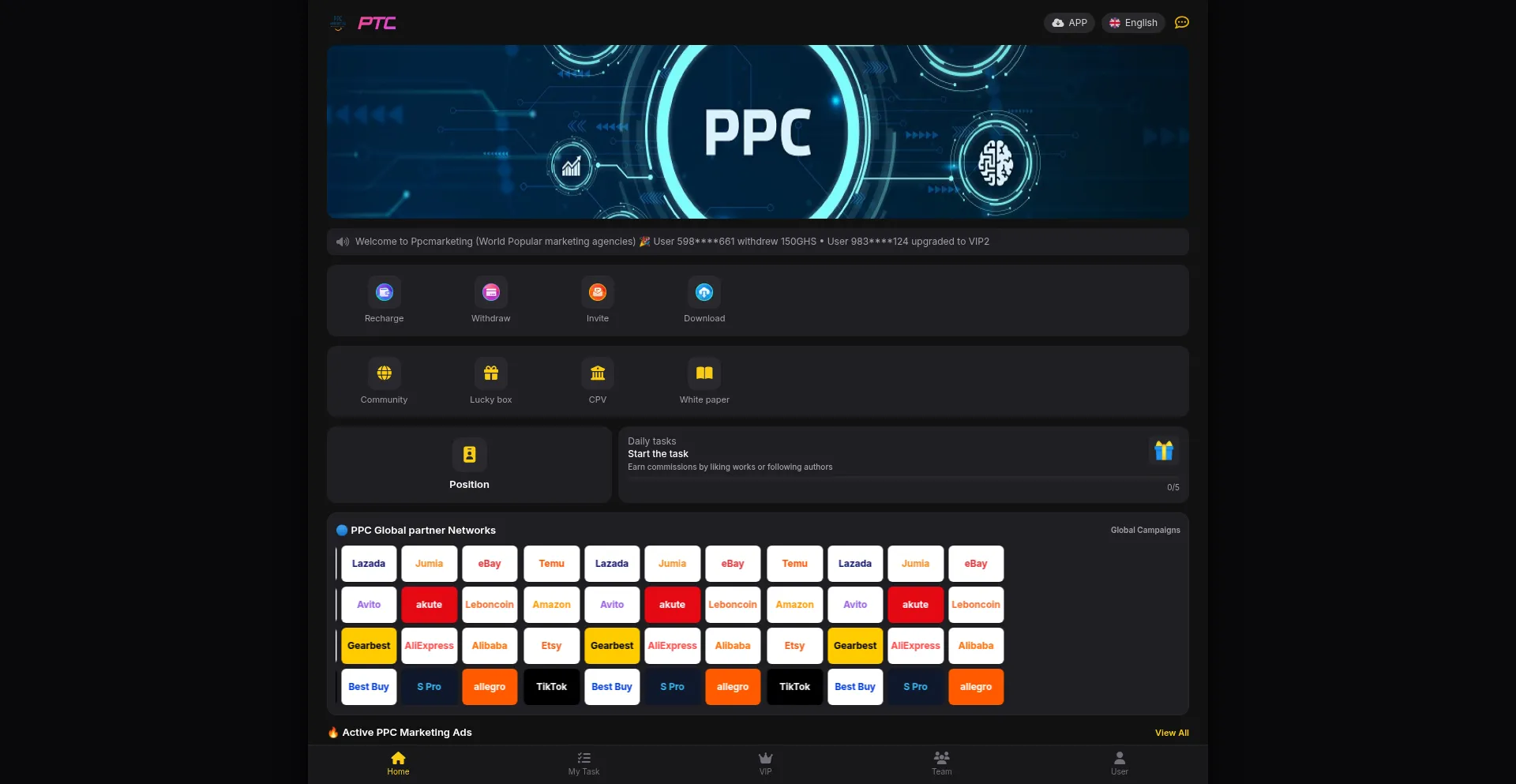Switch to the User tab
The width and height of the screenshot is (1516, 784).
click(x=1120, y=763)
